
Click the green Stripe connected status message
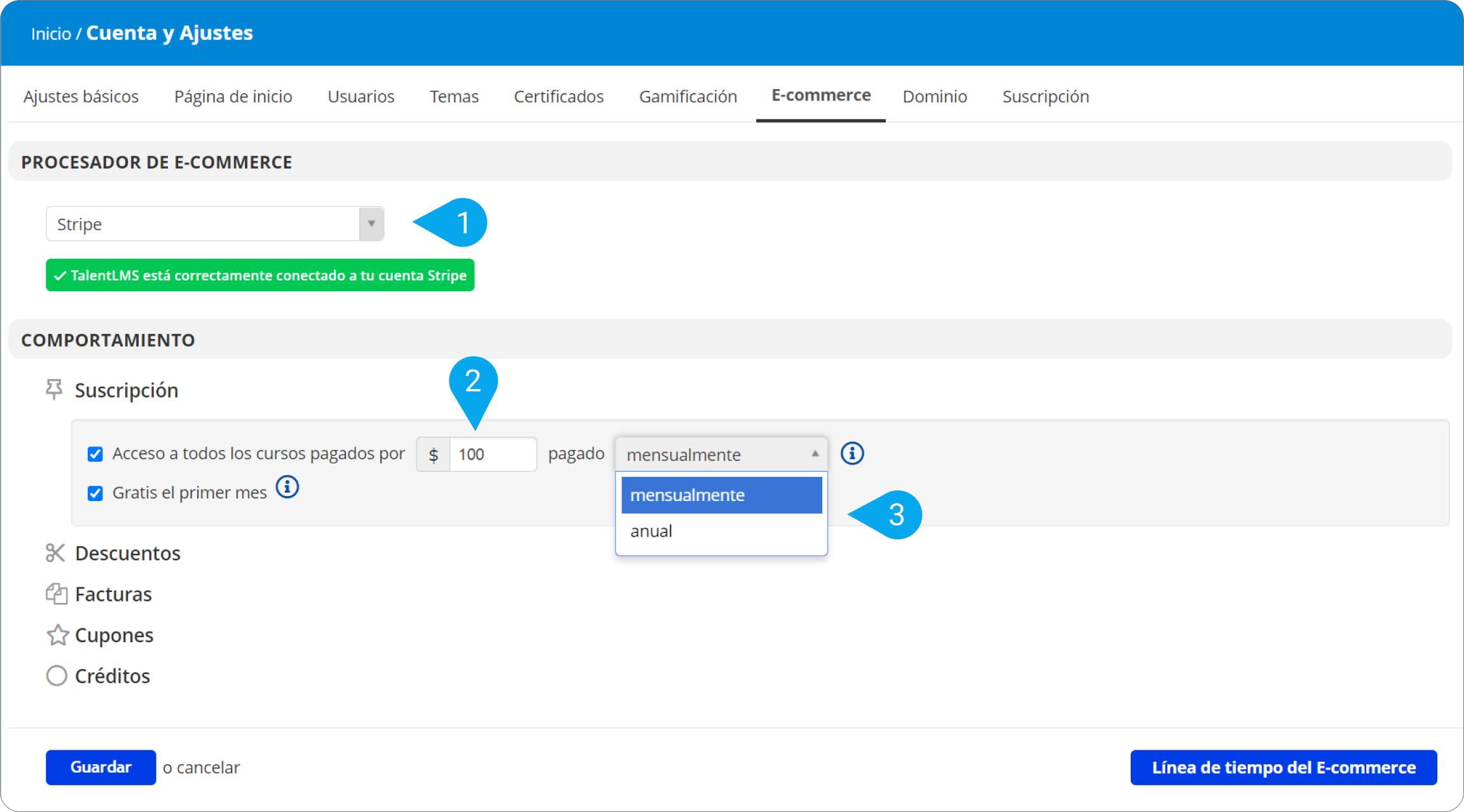pos(260,275)
